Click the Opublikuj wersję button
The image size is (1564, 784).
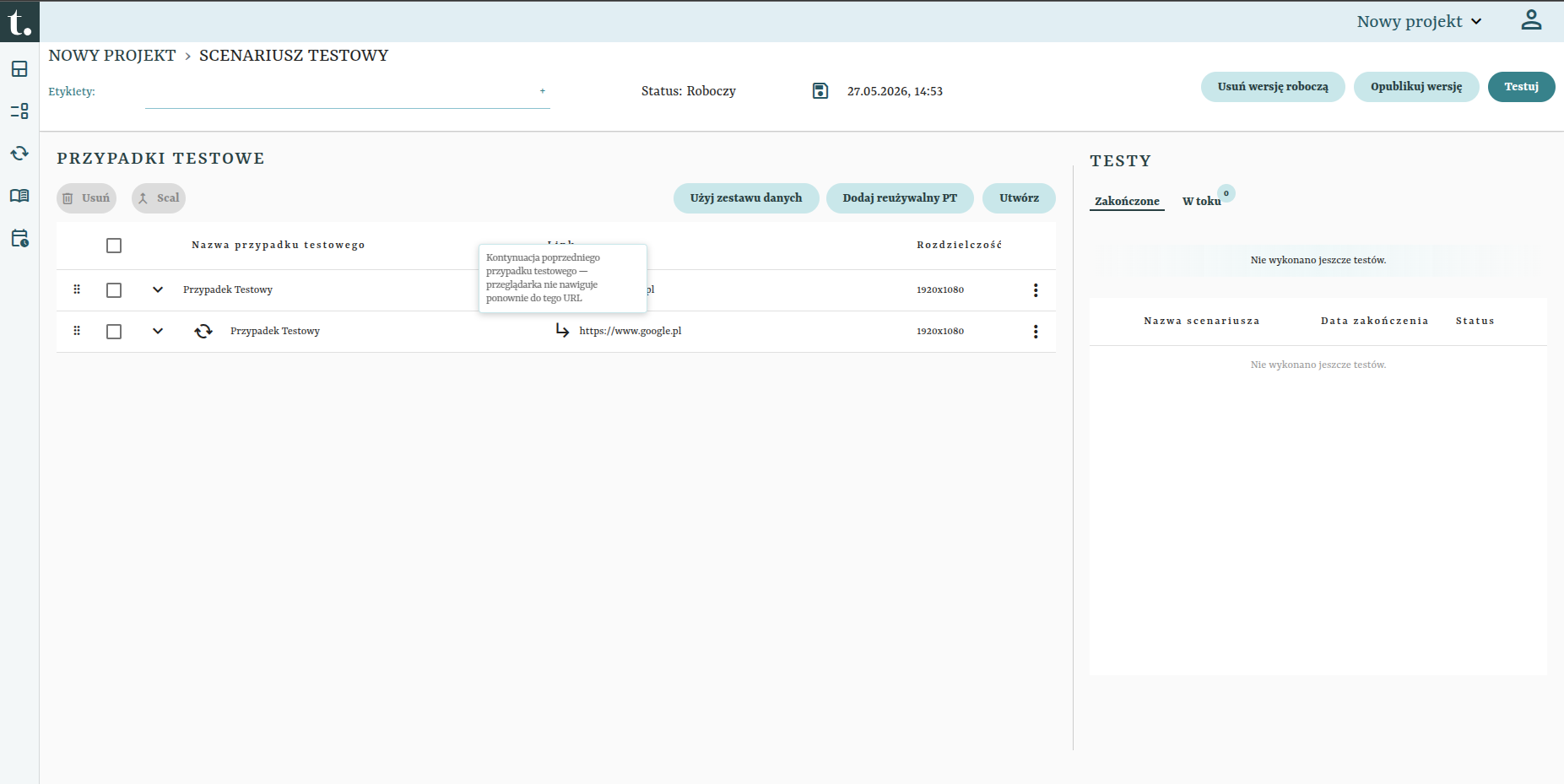pyautogui.click(x=1416, y=87)
